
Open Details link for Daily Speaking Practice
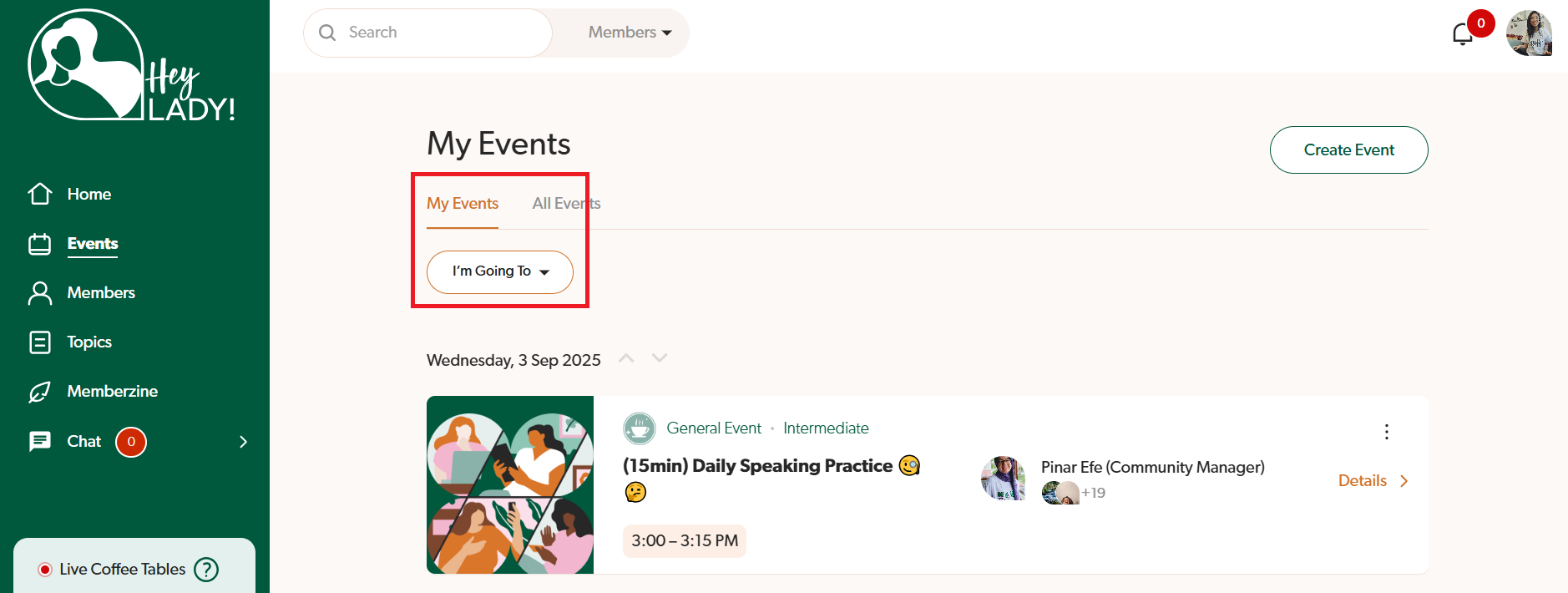pyautogui.click(x=1372, y=481)
